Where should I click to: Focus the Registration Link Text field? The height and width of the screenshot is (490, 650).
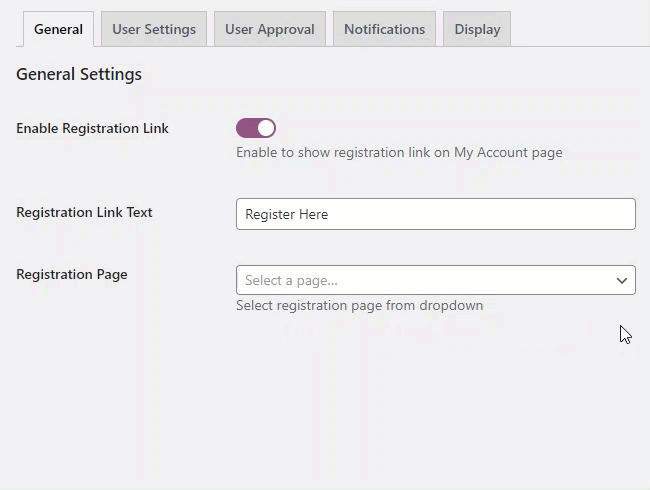click(x=435, y=214)
